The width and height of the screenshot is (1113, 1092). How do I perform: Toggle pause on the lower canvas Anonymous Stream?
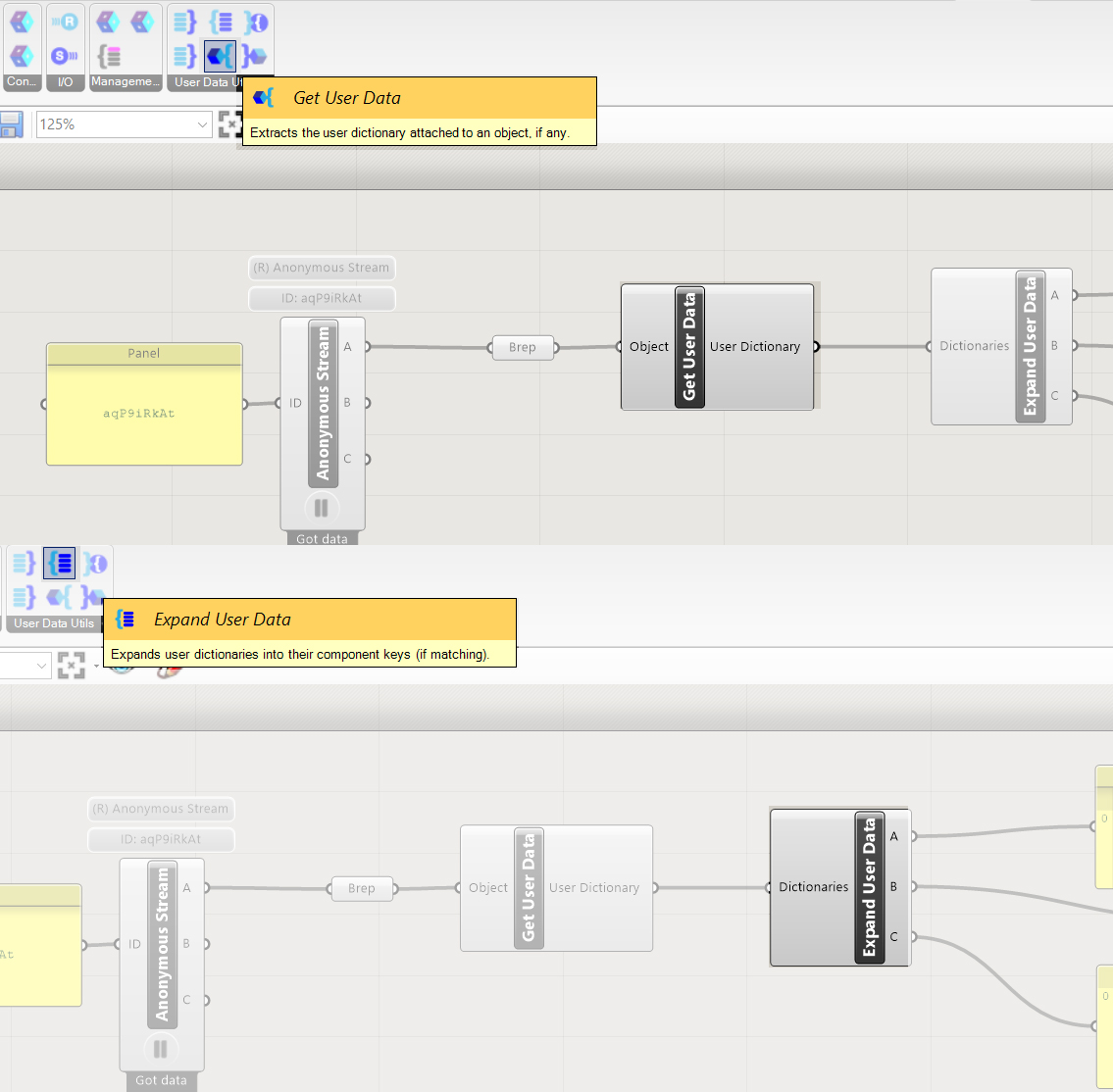160,1049
